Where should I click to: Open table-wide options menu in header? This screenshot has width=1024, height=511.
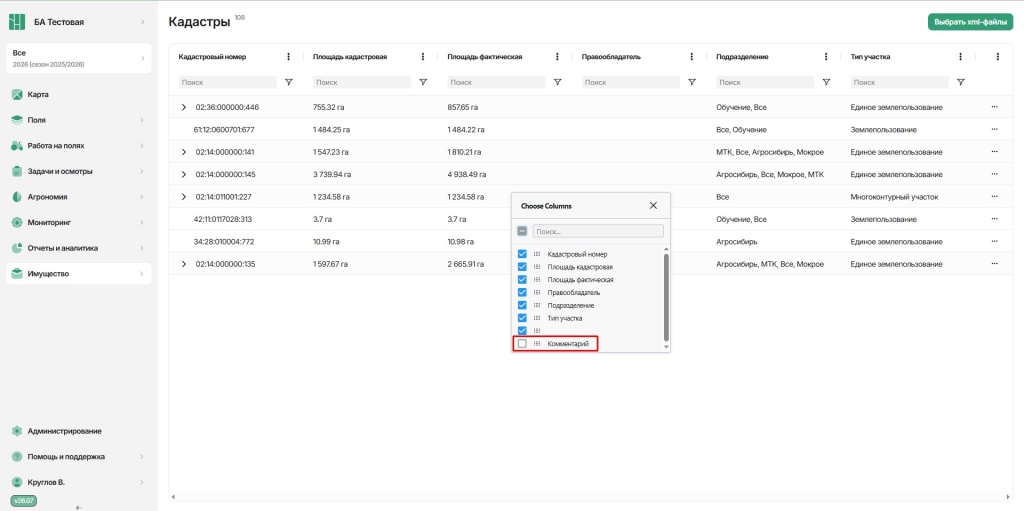click(997, 57)
